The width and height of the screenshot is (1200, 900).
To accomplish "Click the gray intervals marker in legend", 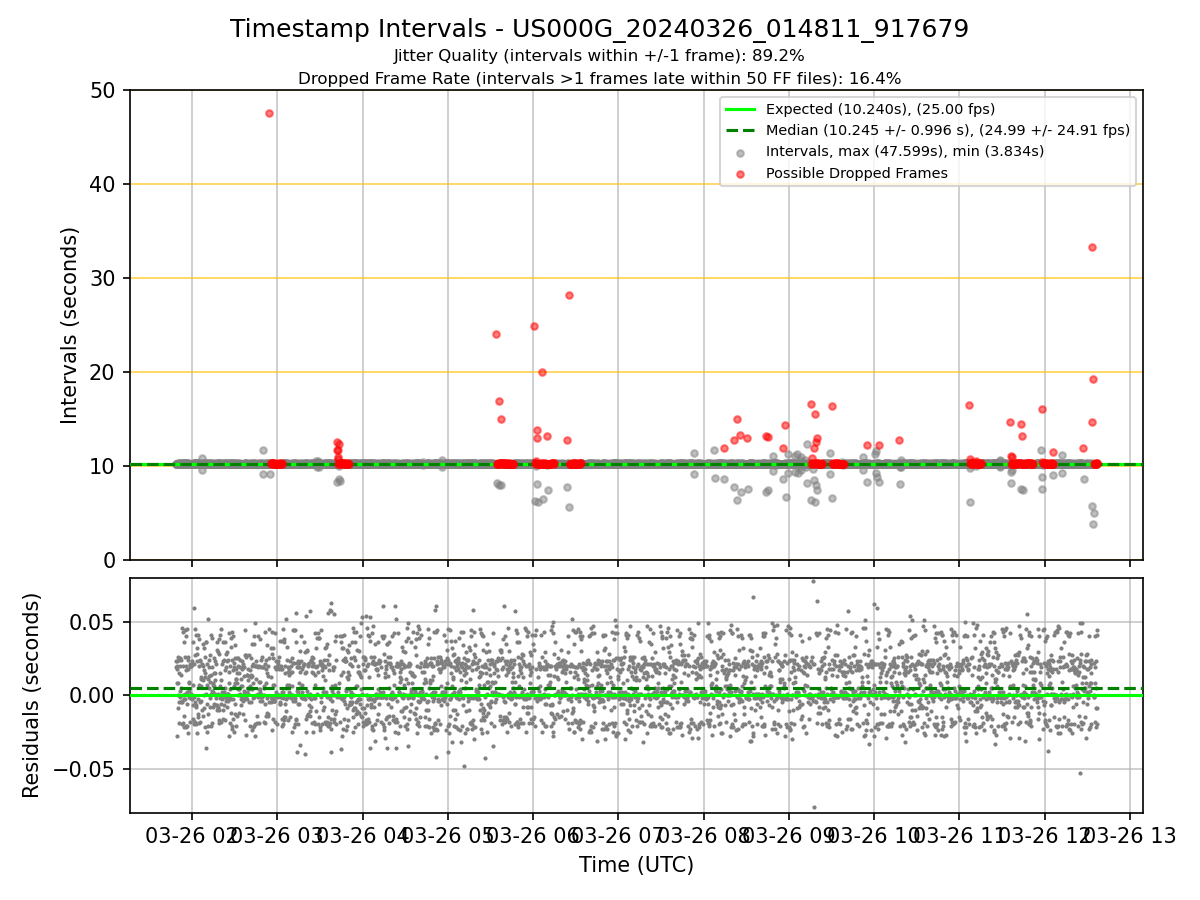I will (x=741, y=153).
